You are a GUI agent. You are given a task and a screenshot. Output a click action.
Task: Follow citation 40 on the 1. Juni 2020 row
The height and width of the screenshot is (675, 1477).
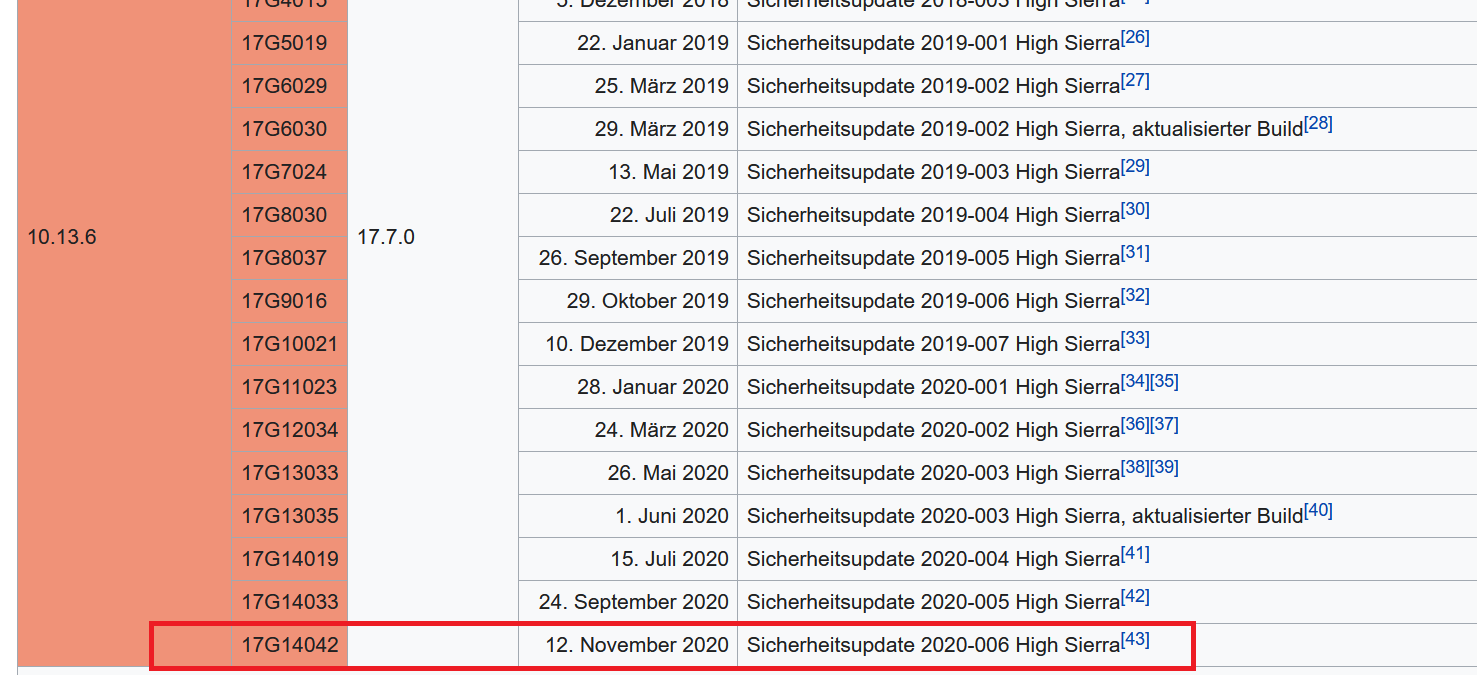point(1319,511)
